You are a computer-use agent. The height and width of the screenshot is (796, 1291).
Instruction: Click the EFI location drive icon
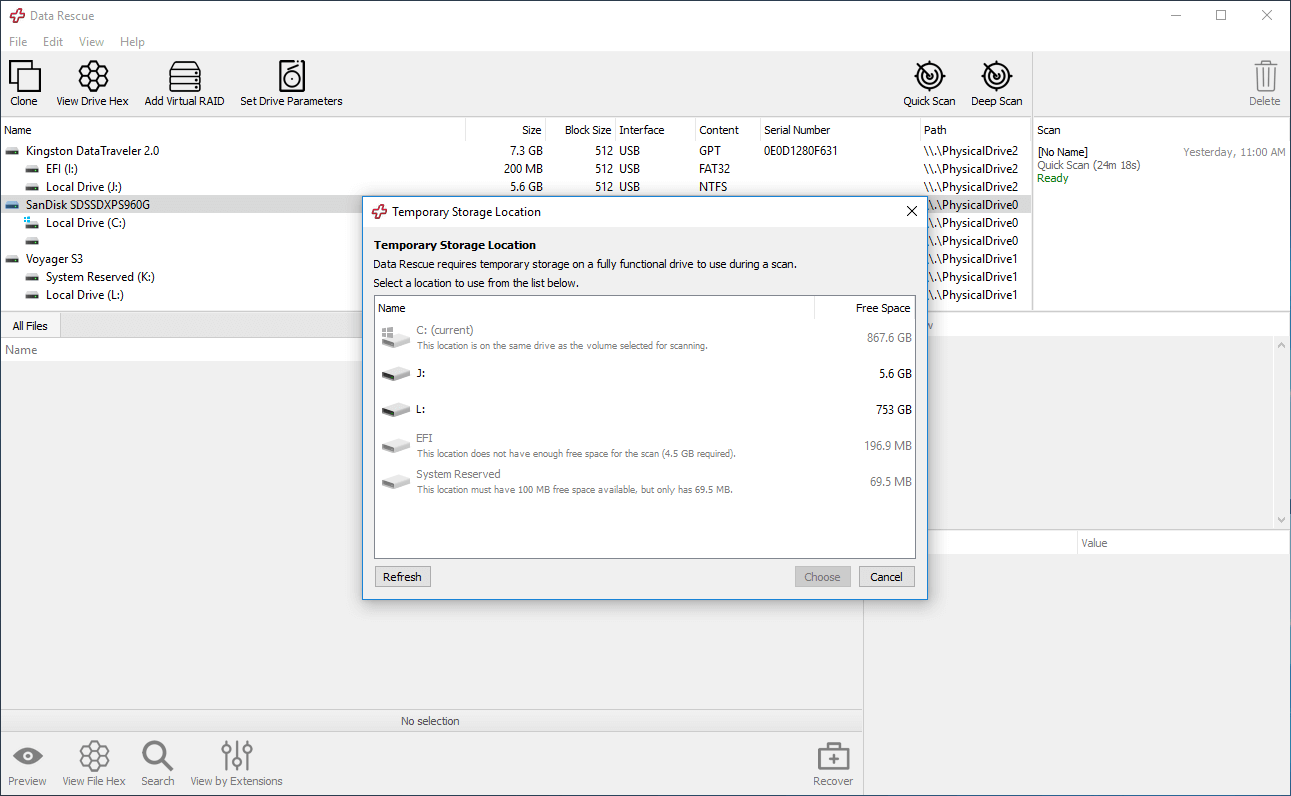[396, 446]
